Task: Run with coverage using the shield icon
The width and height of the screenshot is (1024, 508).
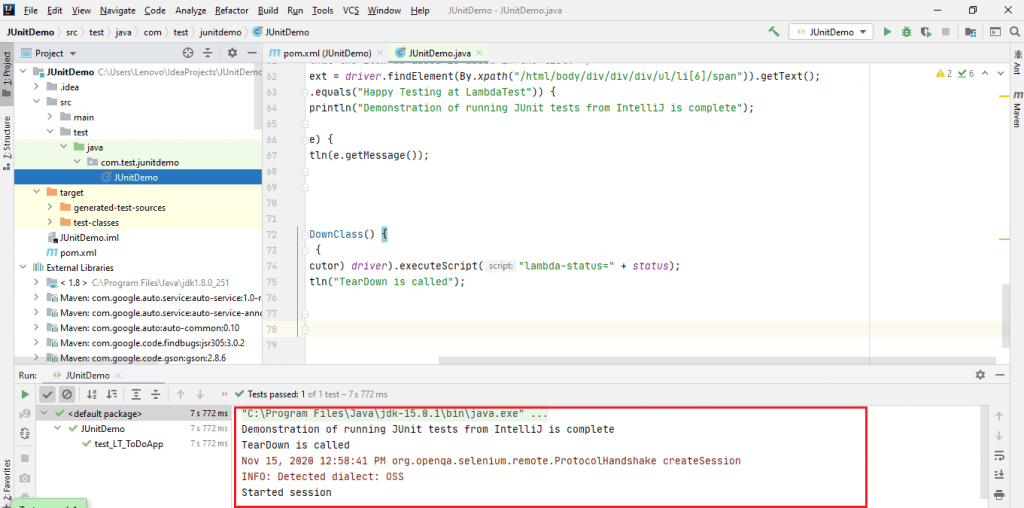Action: click(x=925, y=31)
